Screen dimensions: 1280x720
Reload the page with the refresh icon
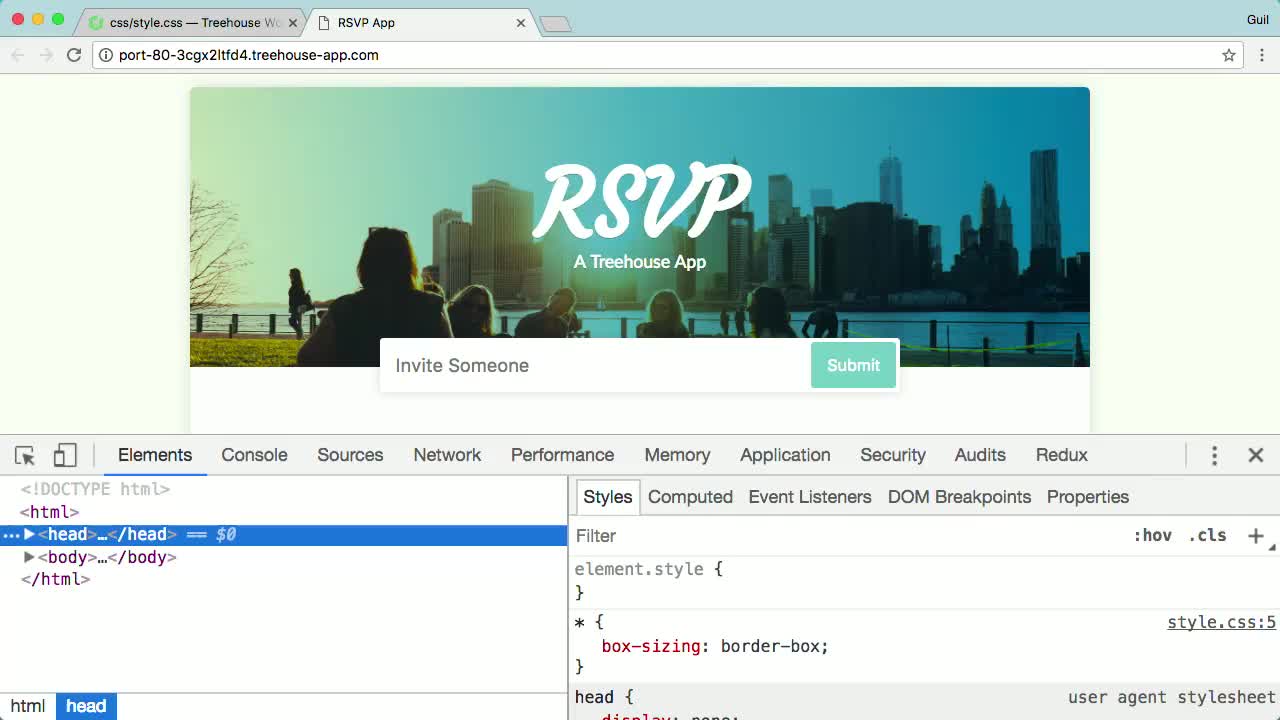73,55
